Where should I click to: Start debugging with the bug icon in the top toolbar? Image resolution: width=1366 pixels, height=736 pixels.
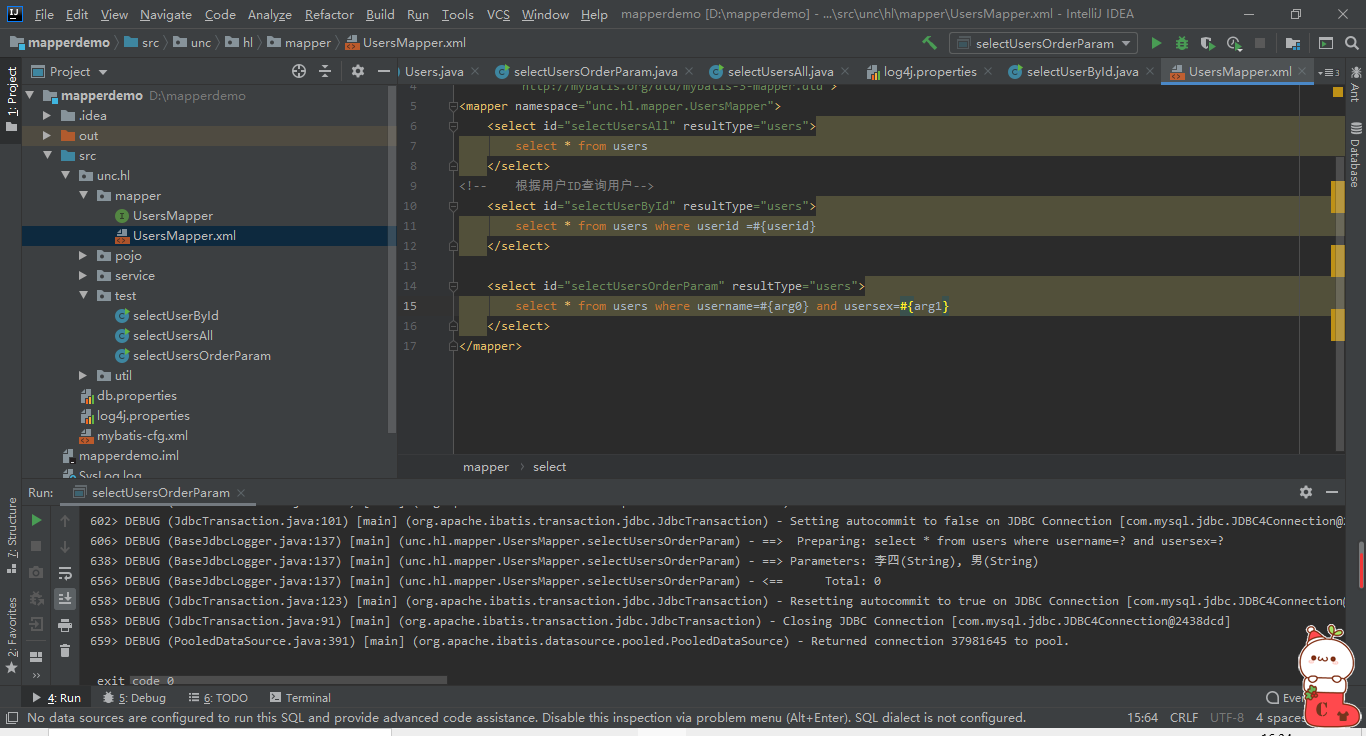1182,43
